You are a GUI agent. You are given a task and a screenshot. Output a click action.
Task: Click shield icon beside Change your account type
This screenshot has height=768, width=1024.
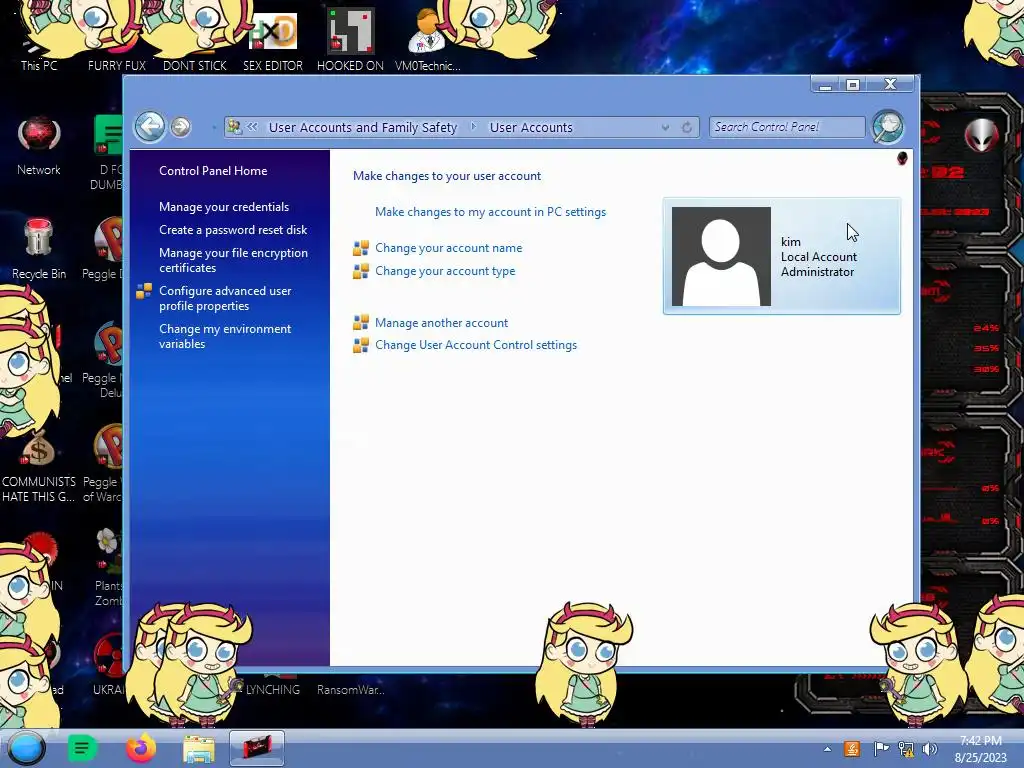coord(360,271)
